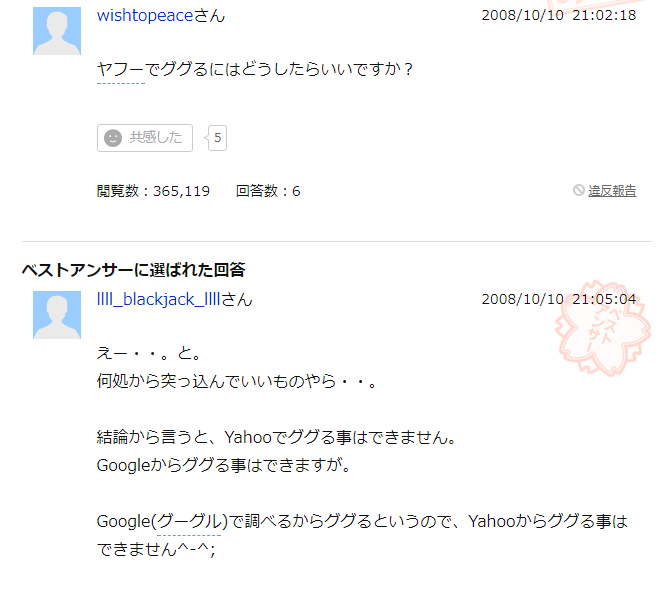Click the dotted-underlined ヤフー keyword
The height and width of the screenshot is (594, 667).
(x=121, y=69)
